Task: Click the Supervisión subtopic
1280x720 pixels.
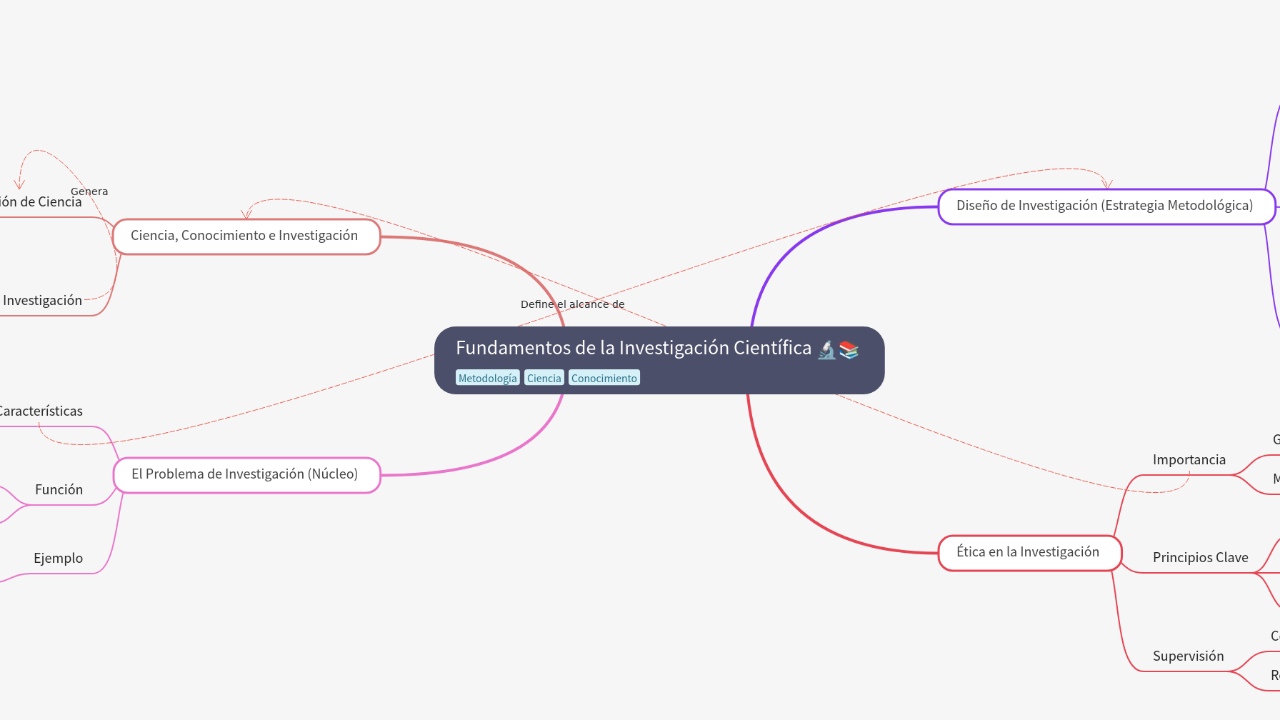Action: [1188, 657]
